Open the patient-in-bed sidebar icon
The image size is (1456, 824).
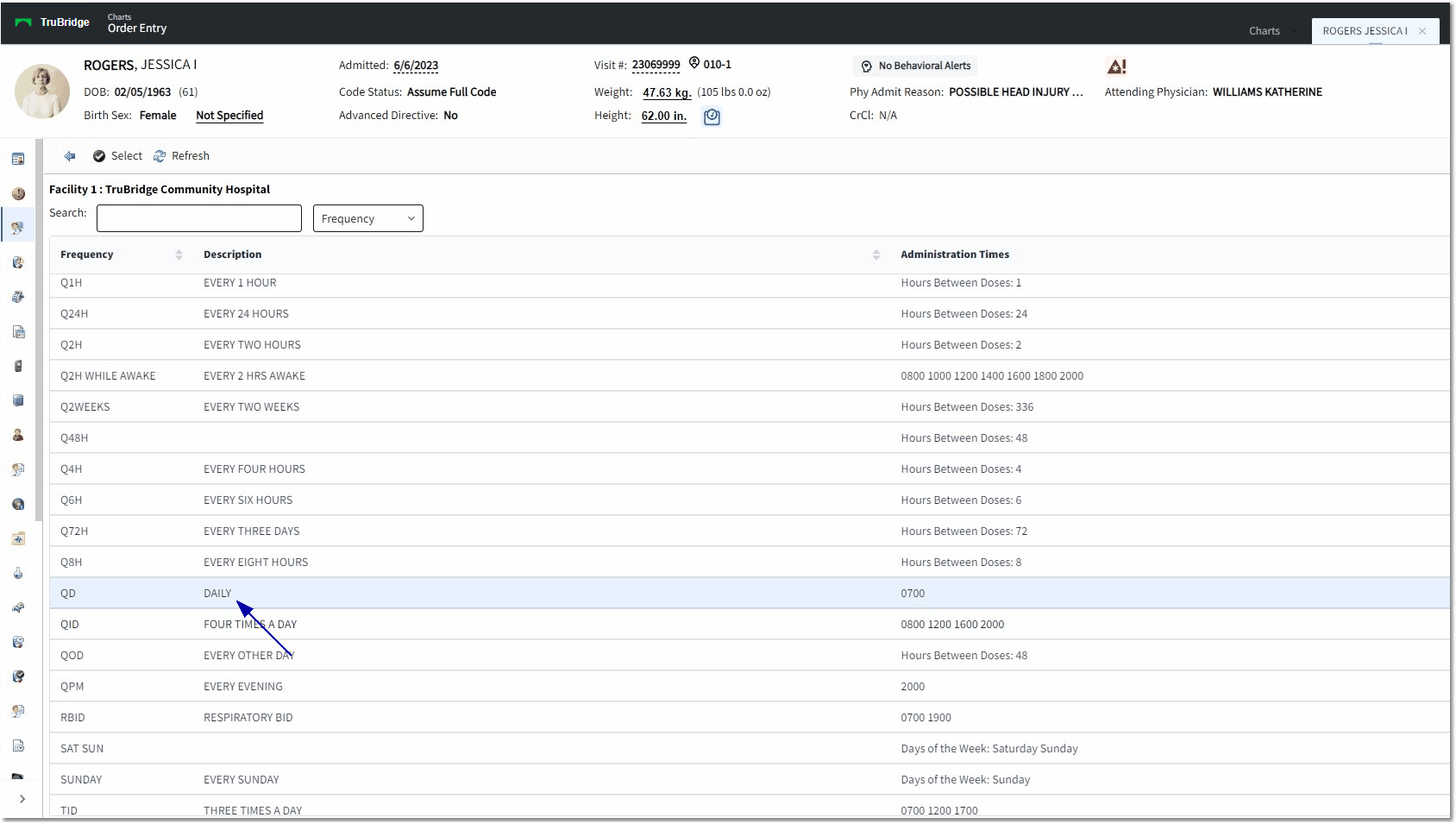pyautogui.click(x=18, y=607)
